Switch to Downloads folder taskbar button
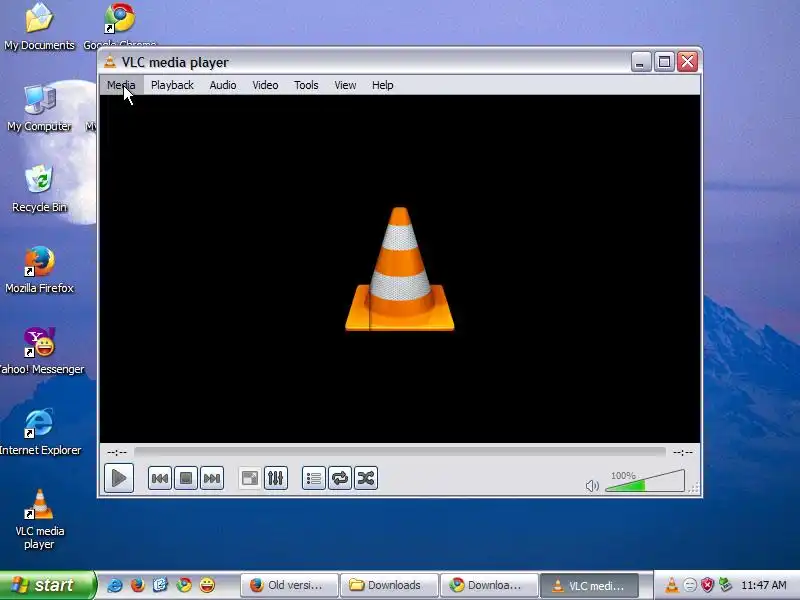The image size is (800, 600). coord(389,585)
